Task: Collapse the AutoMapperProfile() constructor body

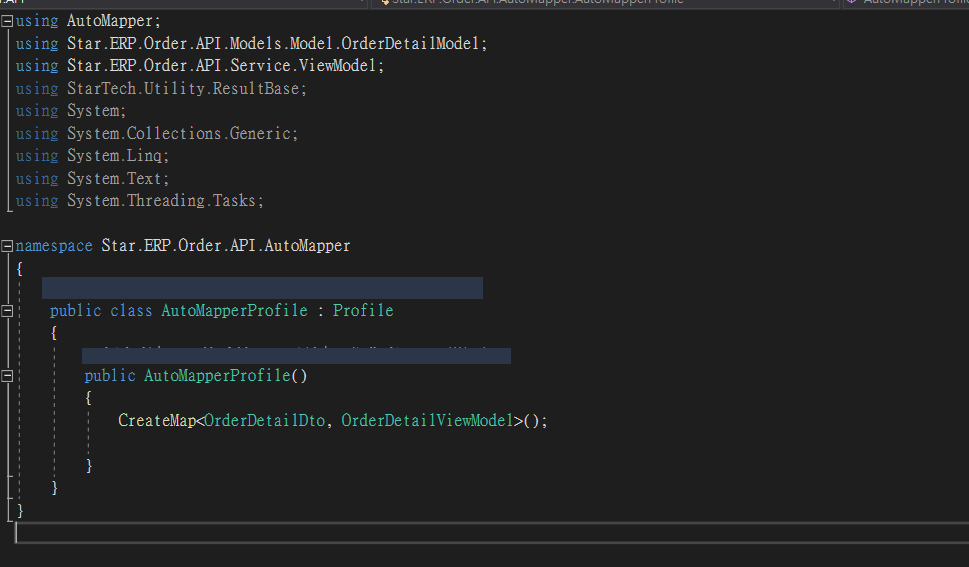Action: (8, 376)
